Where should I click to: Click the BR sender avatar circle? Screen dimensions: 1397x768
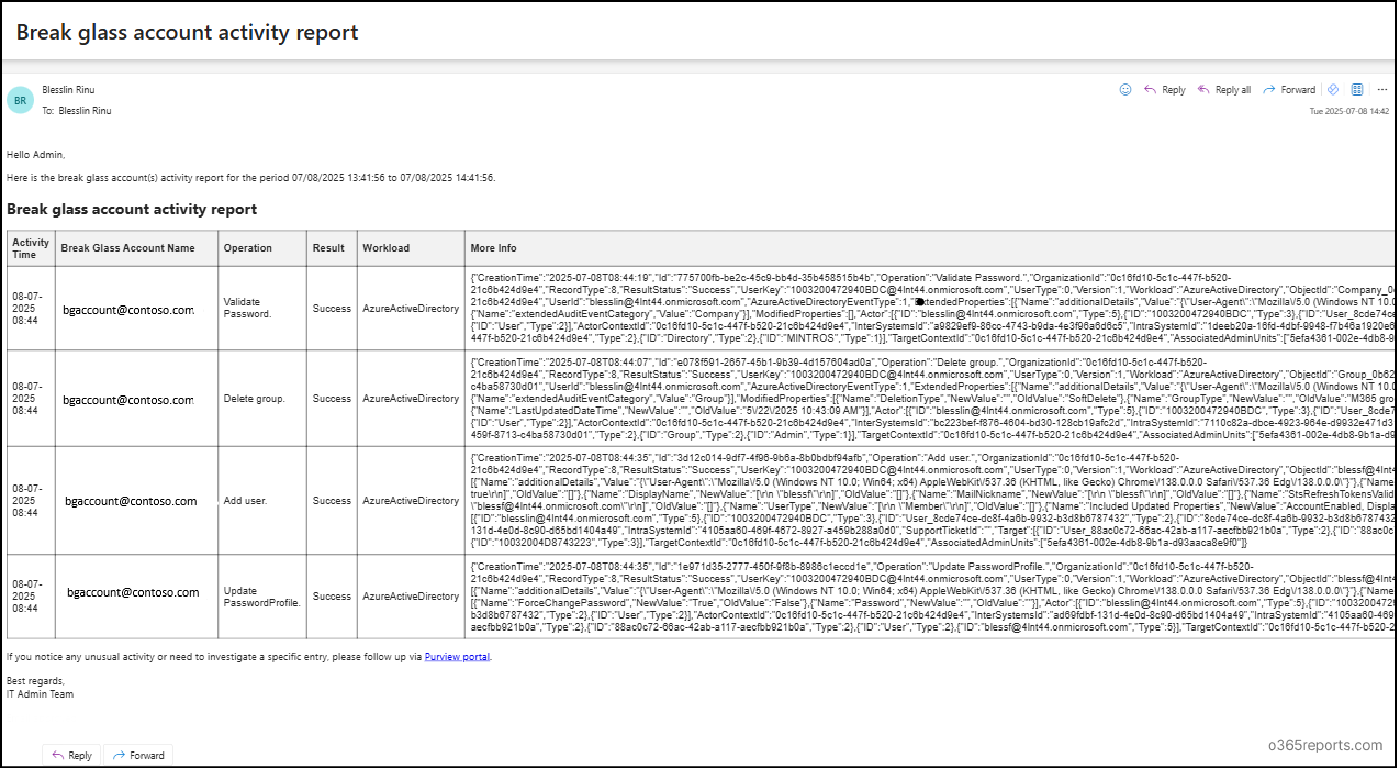coord(21,100)
